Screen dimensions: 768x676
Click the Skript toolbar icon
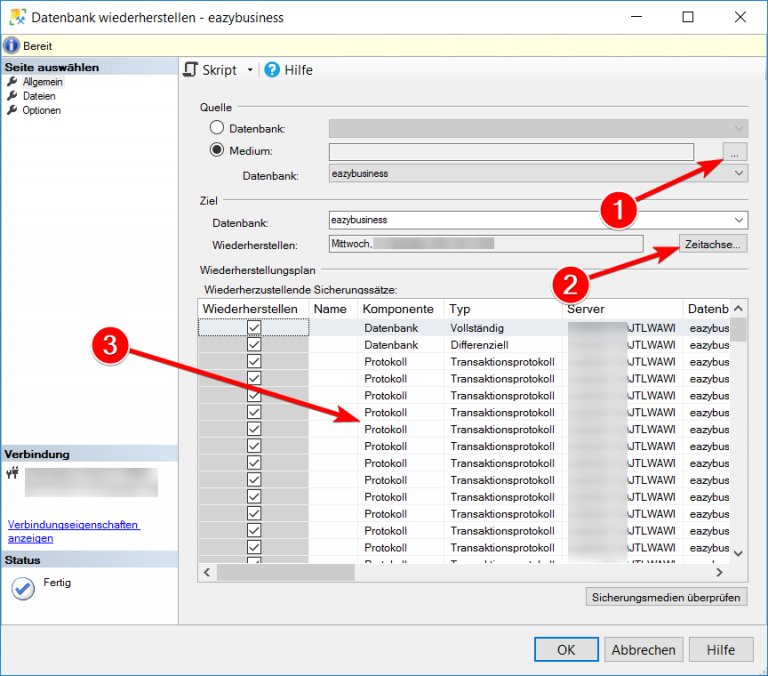coord(191,70)
